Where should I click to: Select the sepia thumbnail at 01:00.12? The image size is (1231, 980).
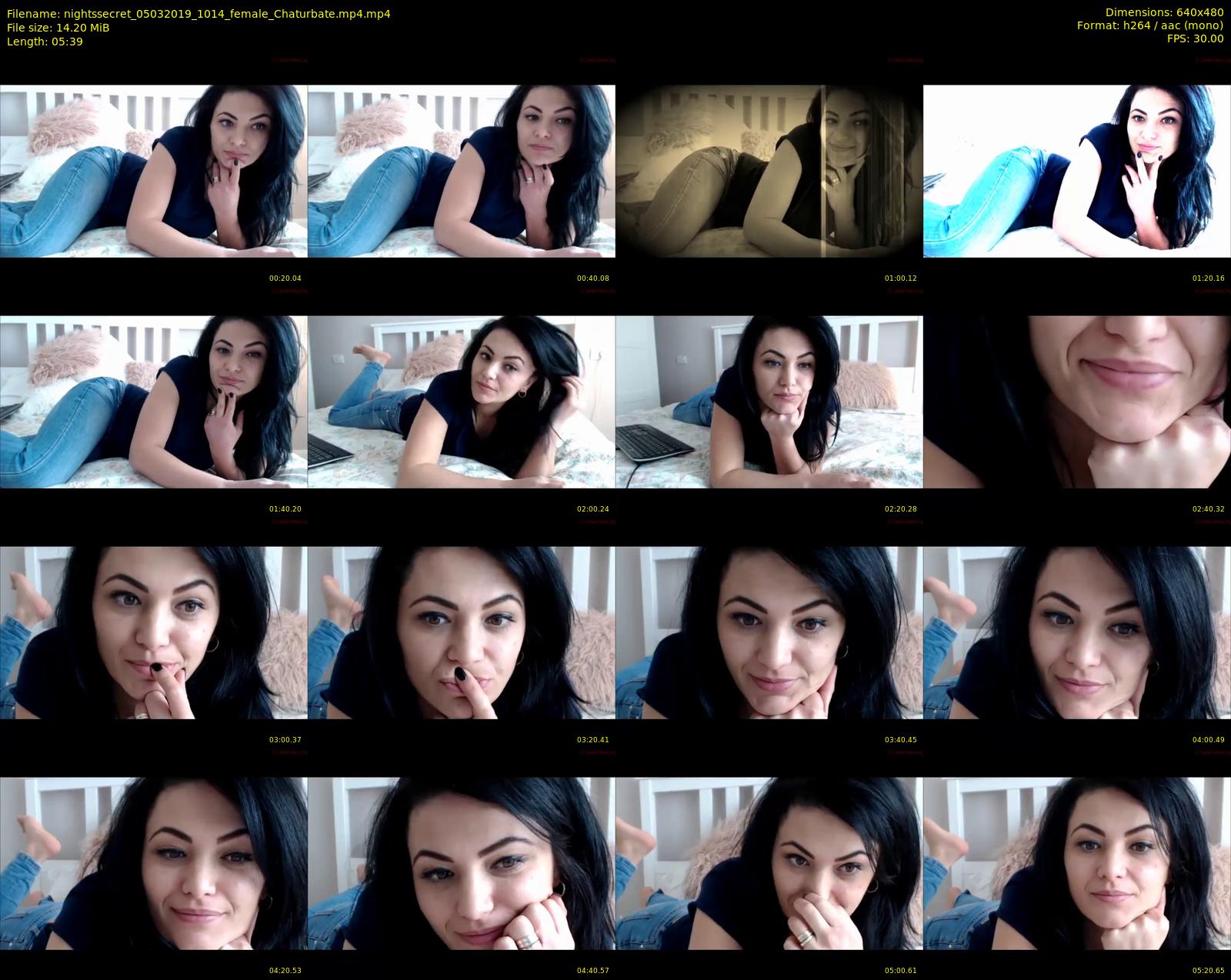pyautogui.click(x=769, y=171)
